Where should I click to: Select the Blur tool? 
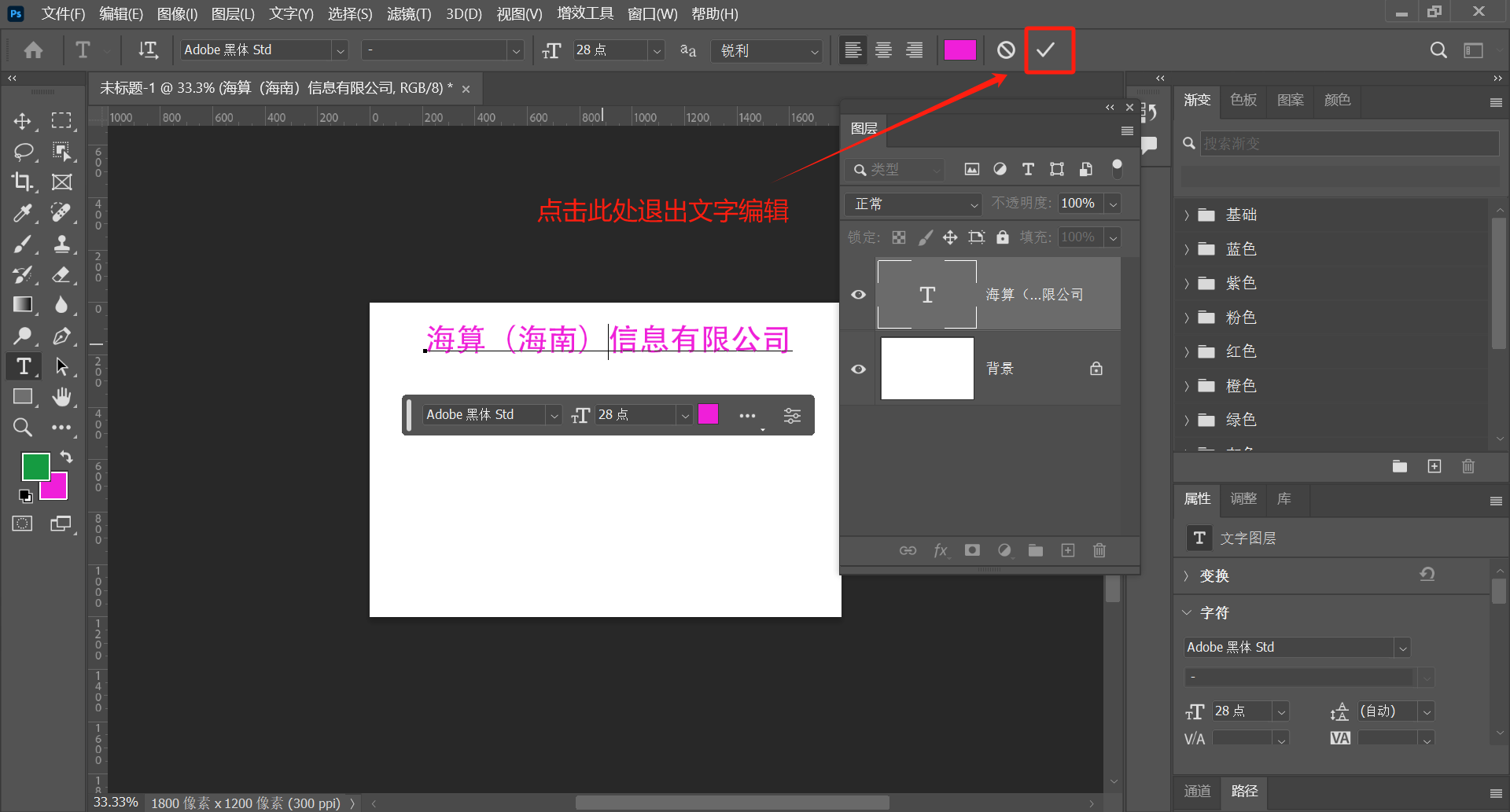(61, 305)
